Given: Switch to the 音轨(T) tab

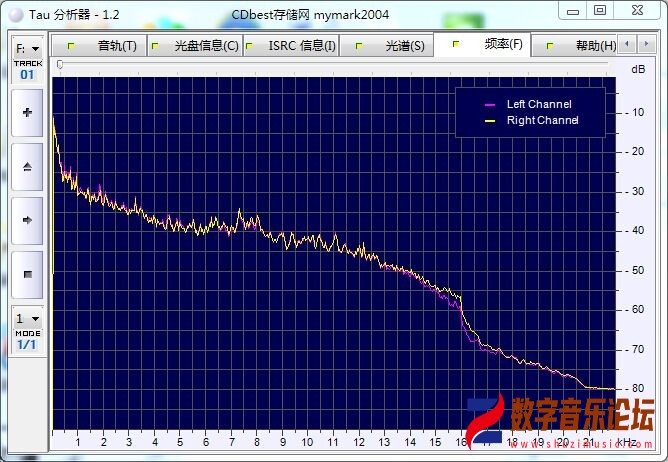Looking at the screenshot, I should click(99, 46).
